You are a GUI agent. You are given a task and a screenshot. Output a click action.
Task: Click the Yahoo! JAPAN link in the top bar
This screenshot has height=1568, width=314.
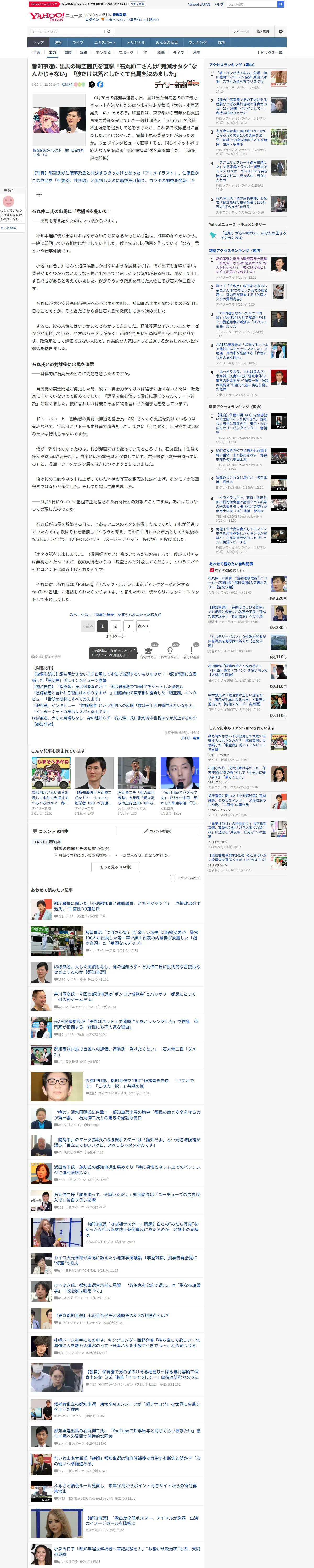(x=199, y=4)
